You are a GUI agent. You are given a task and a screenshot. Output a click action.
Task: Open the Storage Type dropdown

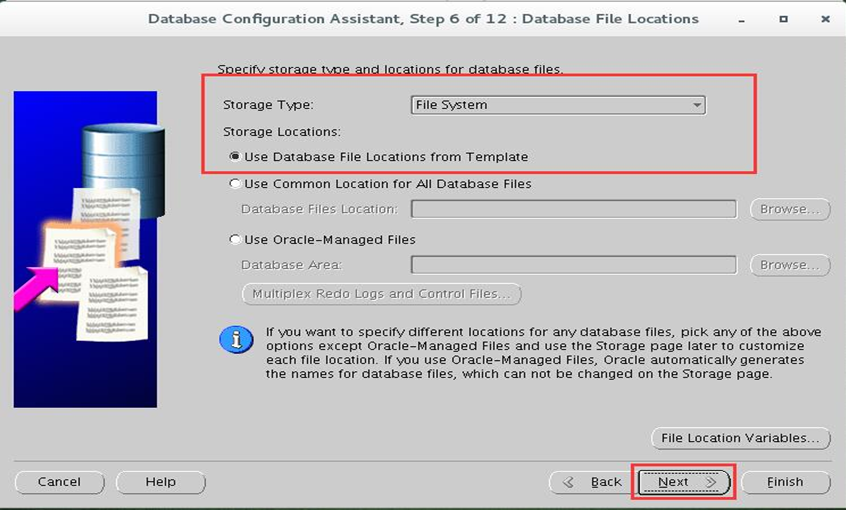pos(558,105)
